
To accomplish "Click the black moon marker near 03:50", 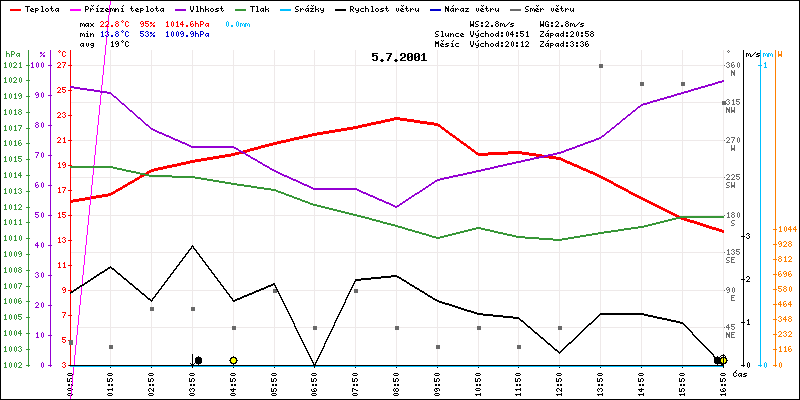I will pos(198,360).
